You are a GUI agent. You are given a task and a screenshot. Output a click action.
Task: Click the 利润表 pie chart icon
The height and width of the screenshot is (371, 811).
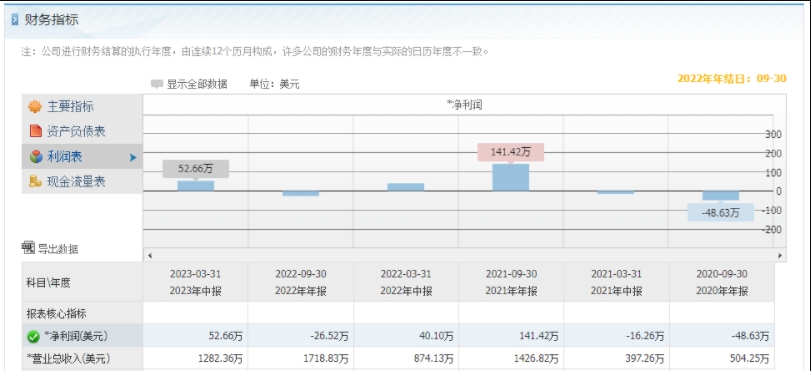click(36, 157)
